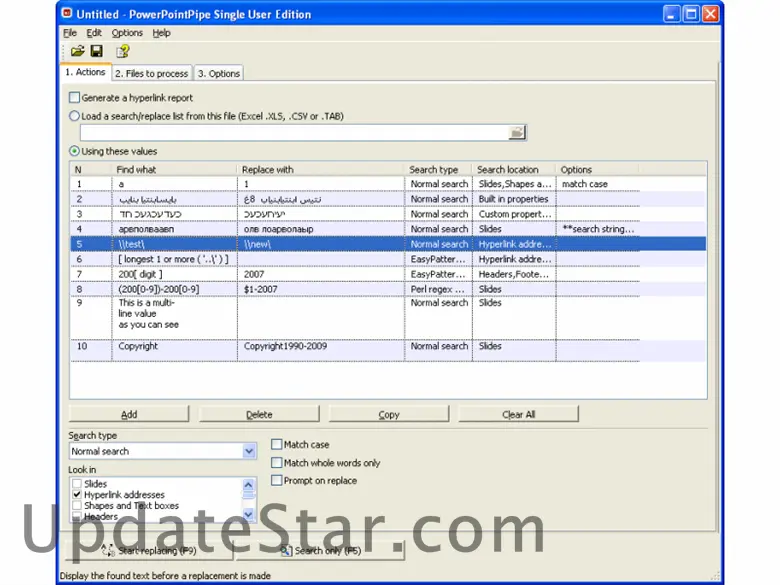This screenshot has height=585, width=780.
Task: Expand the Search type dropdown
Action: [249, 451]
